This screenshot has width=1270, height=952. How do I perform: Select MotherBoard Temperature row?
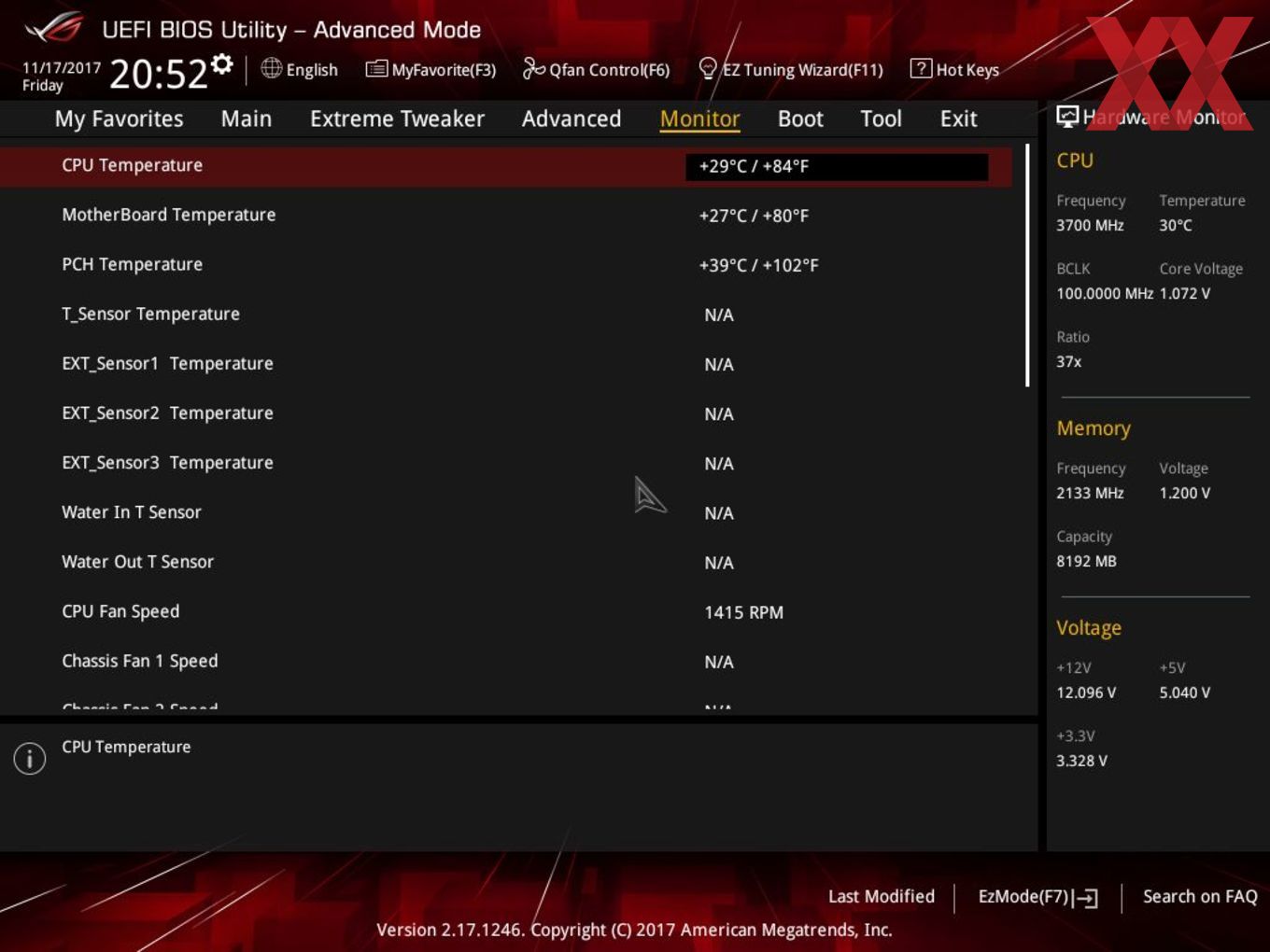tap(505, 216)
